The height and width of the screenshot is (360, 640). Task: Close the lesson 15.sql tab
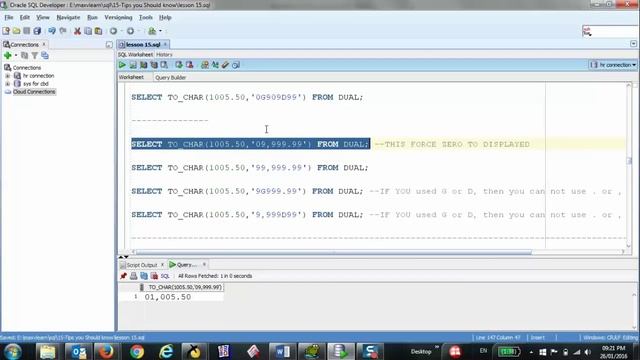tap(165, 44)
